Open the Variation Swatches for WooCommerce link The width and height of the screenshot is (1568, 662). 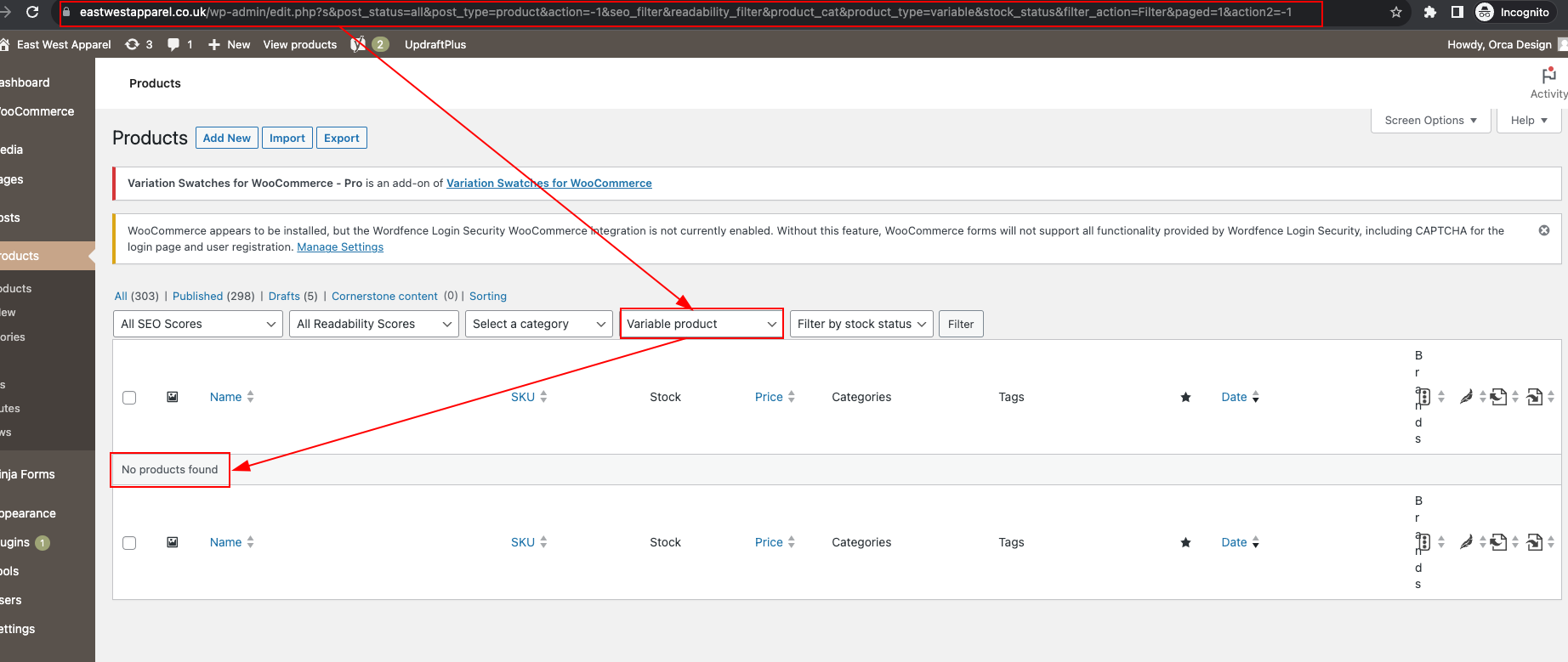pos(549,183)
